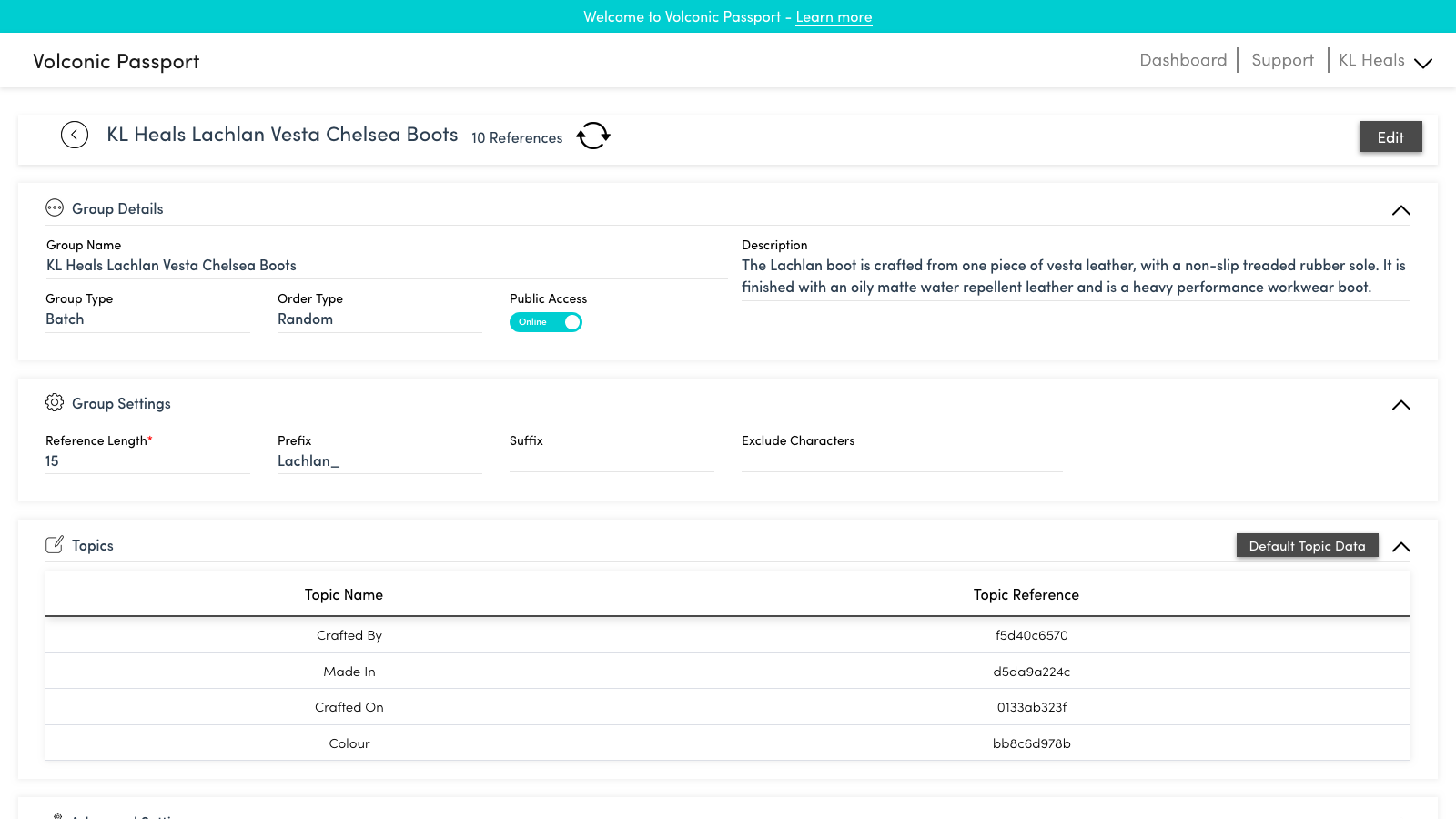The width and height of the screenshot is (1456, 819).
Task: Select the Crafted On topic row
Action: (x=728, y=707)
